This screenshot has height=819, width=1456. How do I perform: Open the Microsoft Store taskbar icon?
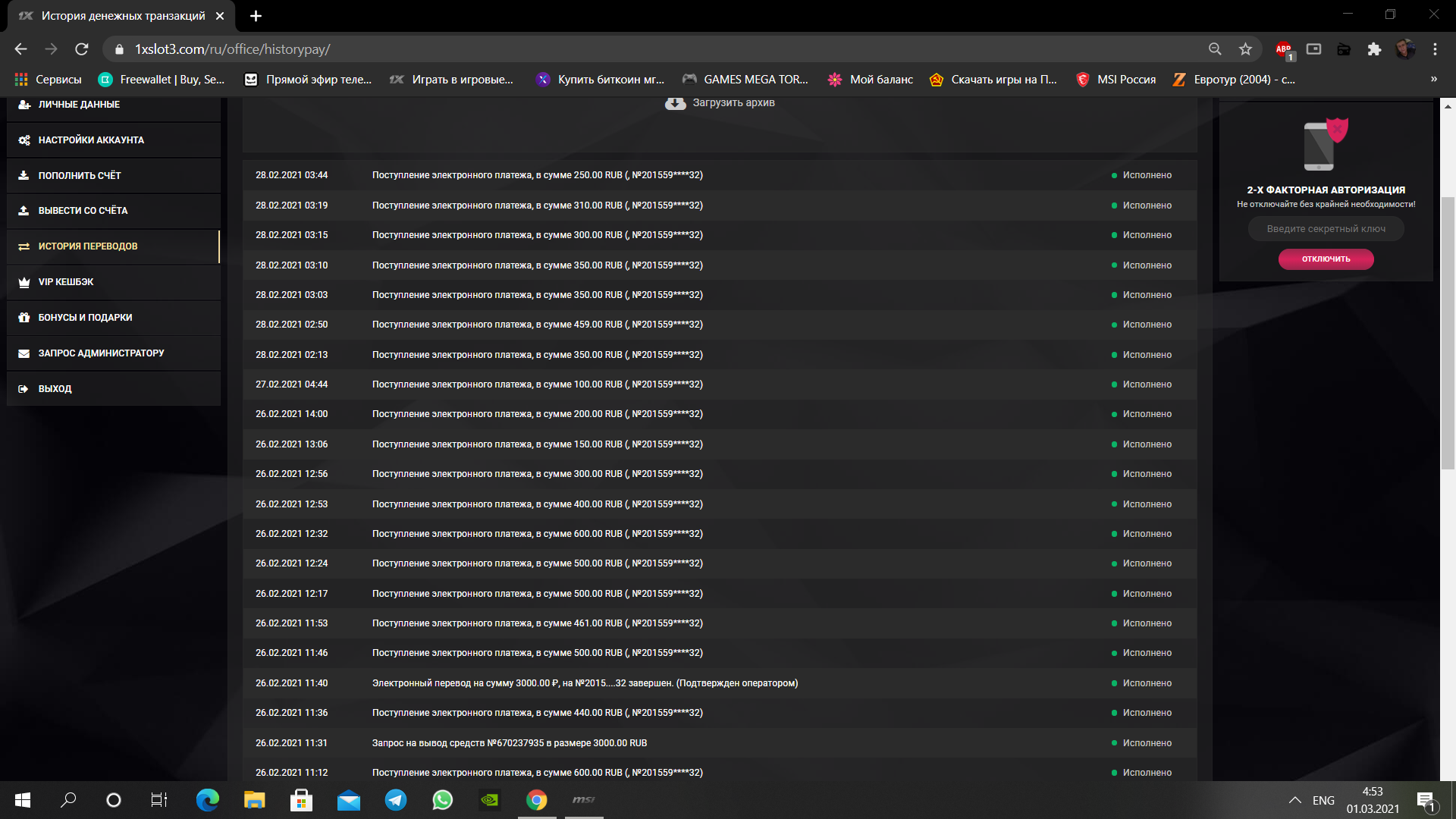click(301, 800)
